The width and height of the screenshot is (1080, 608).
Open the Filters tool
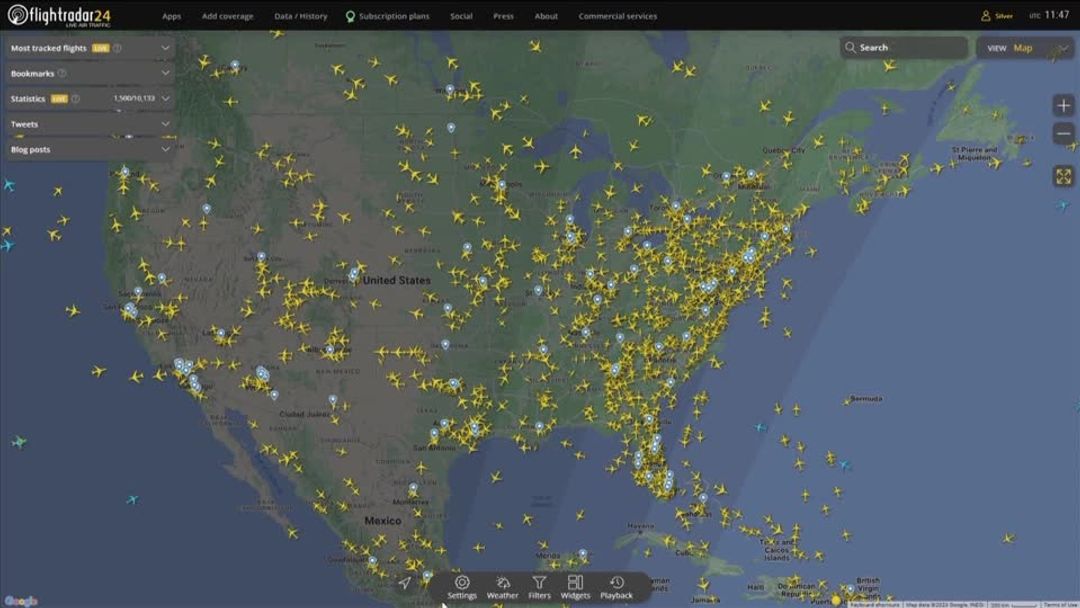tap(539, 587)
